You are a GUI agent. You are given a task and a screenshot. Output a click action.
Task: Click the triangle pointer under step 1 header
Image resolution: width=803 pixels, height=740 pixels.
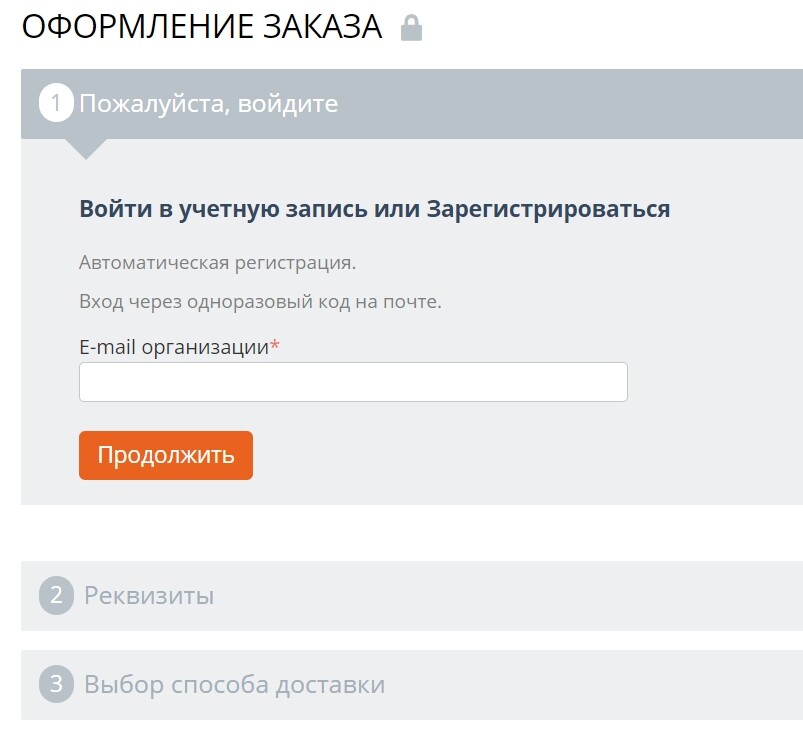[86, 149]
